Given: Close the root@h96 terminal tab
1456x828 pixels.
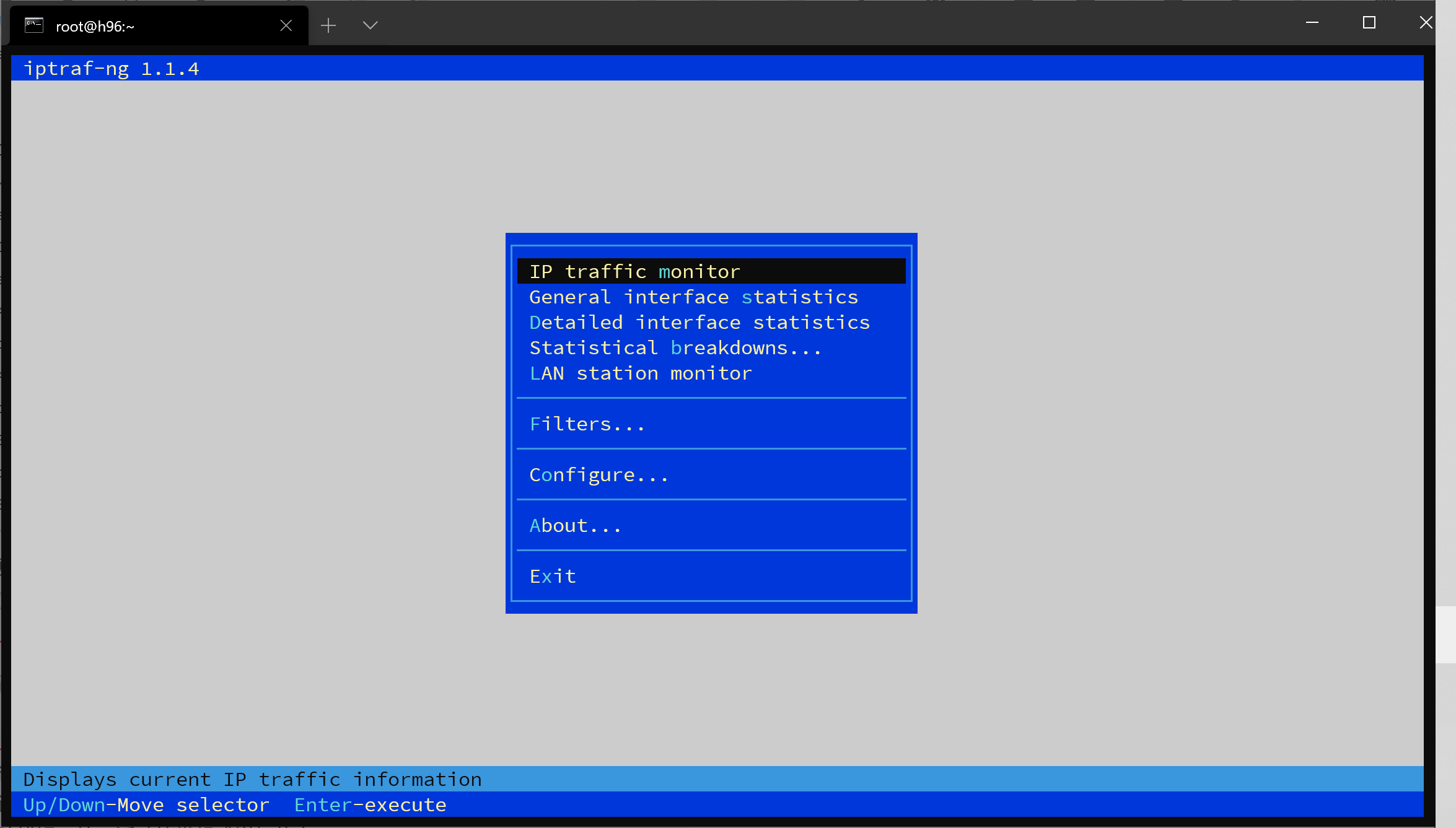Looking at the screenshot, I should click(286, 25).
